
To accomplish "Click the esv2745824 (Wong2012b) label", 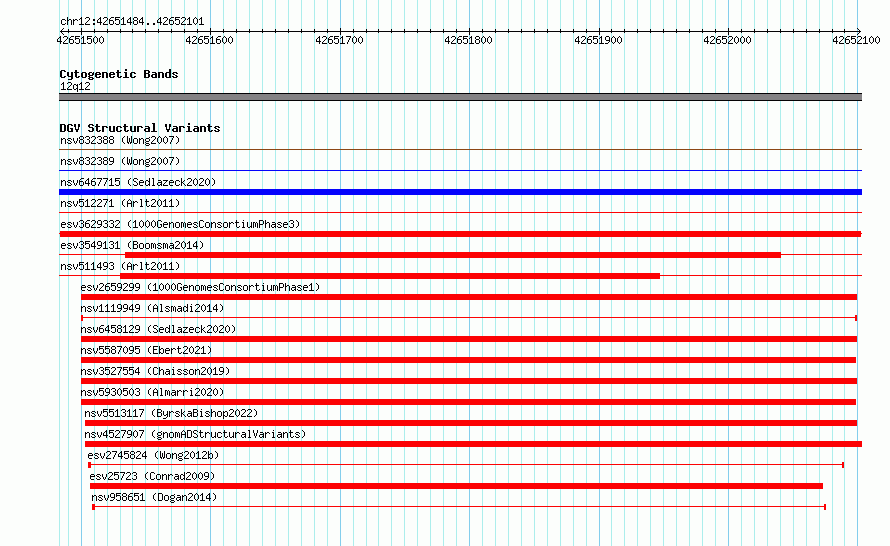I will [153, 455].
